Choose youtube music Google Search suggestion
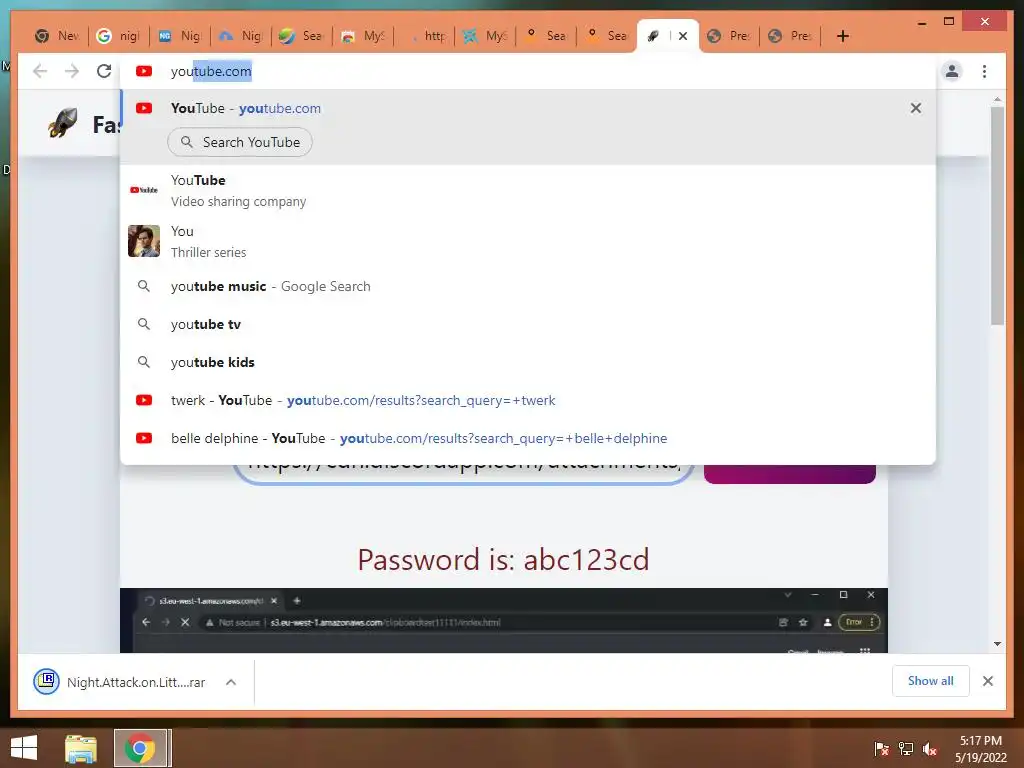The width and height of the screenshot is (1024, 768). [x=528, y=286]
